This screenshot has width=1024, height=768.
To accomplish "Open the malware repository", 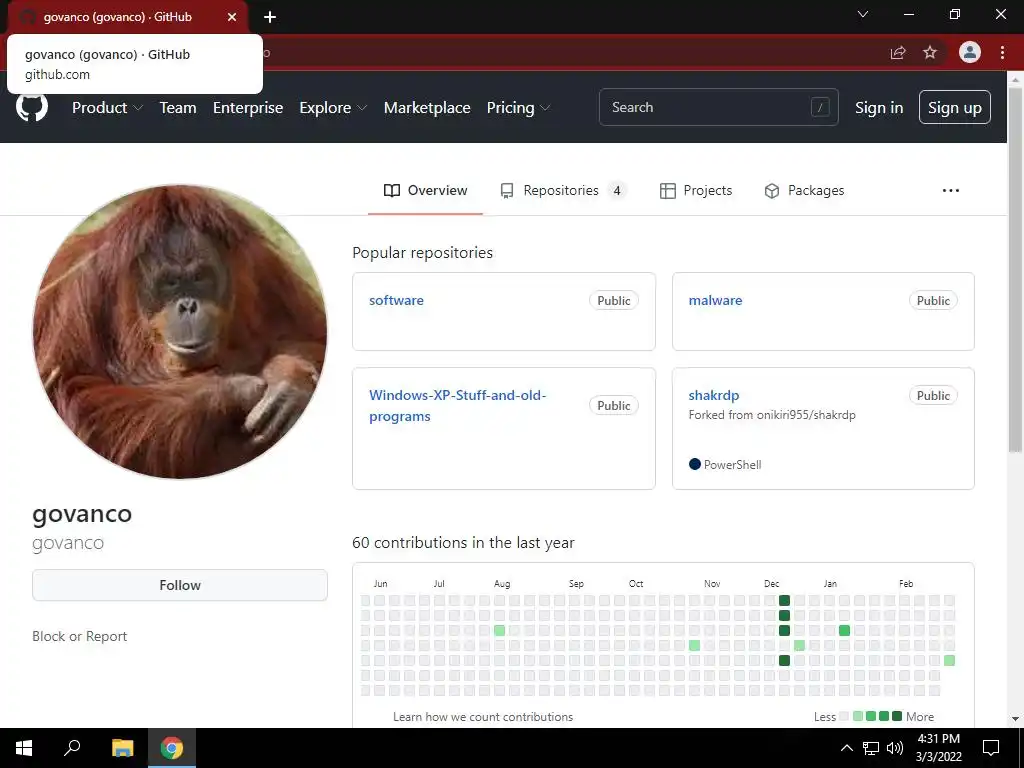I will (x=715, y=300).
